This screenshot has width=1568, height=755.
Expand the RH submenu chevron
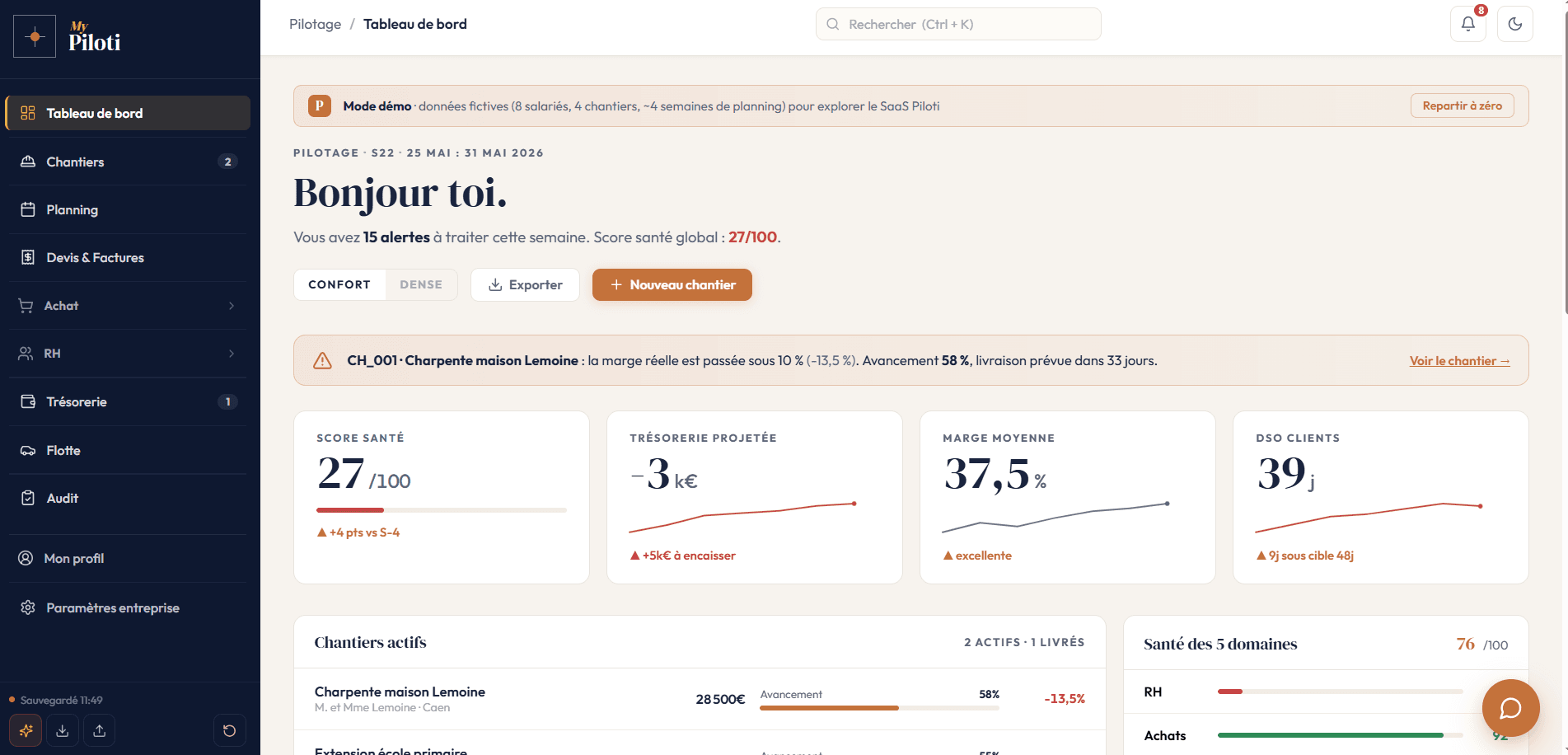[x=232, y=354]
